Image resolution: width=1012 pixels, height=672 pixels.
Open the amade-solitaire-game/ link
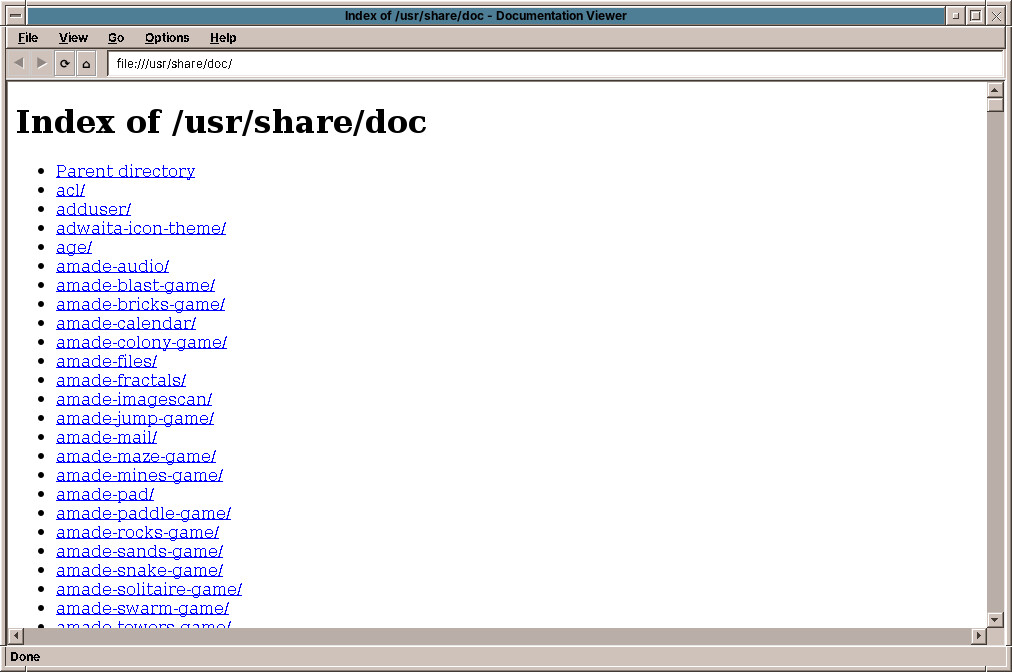[149, 589]
